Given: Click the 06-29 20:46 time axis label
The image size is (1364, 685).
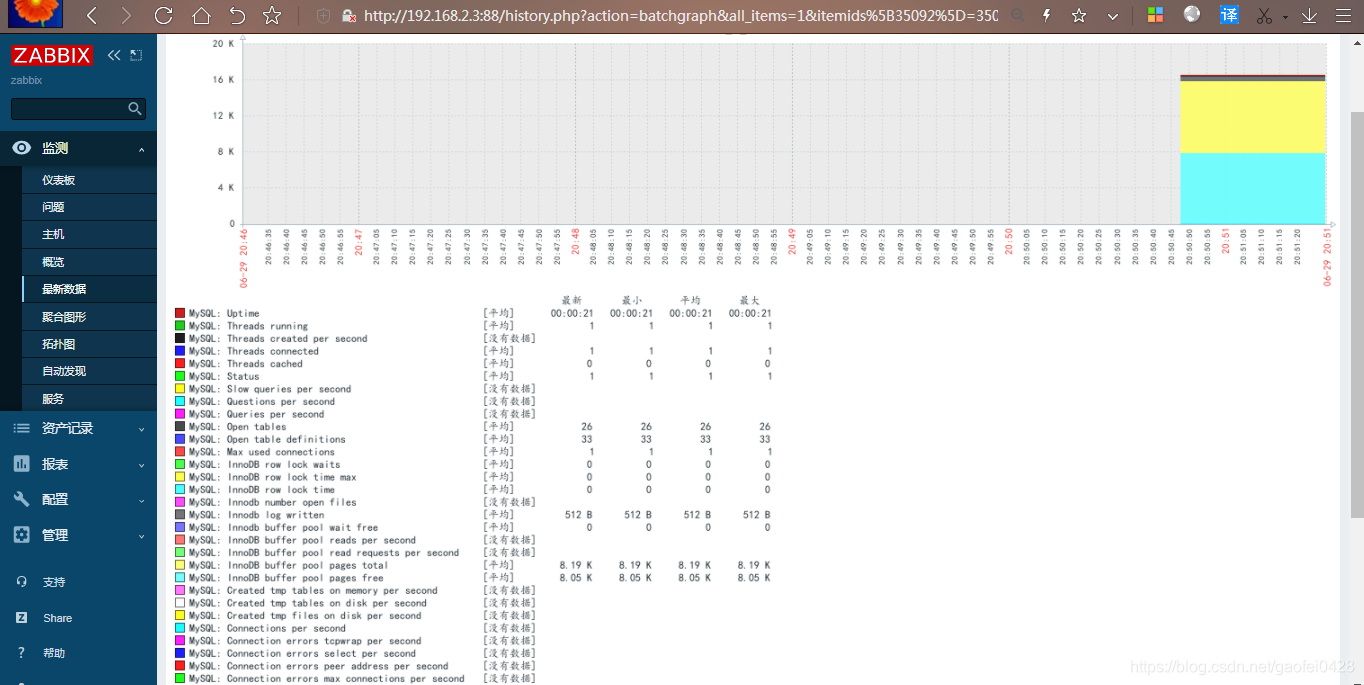Looking at the screenshot, I should [243, 258].
